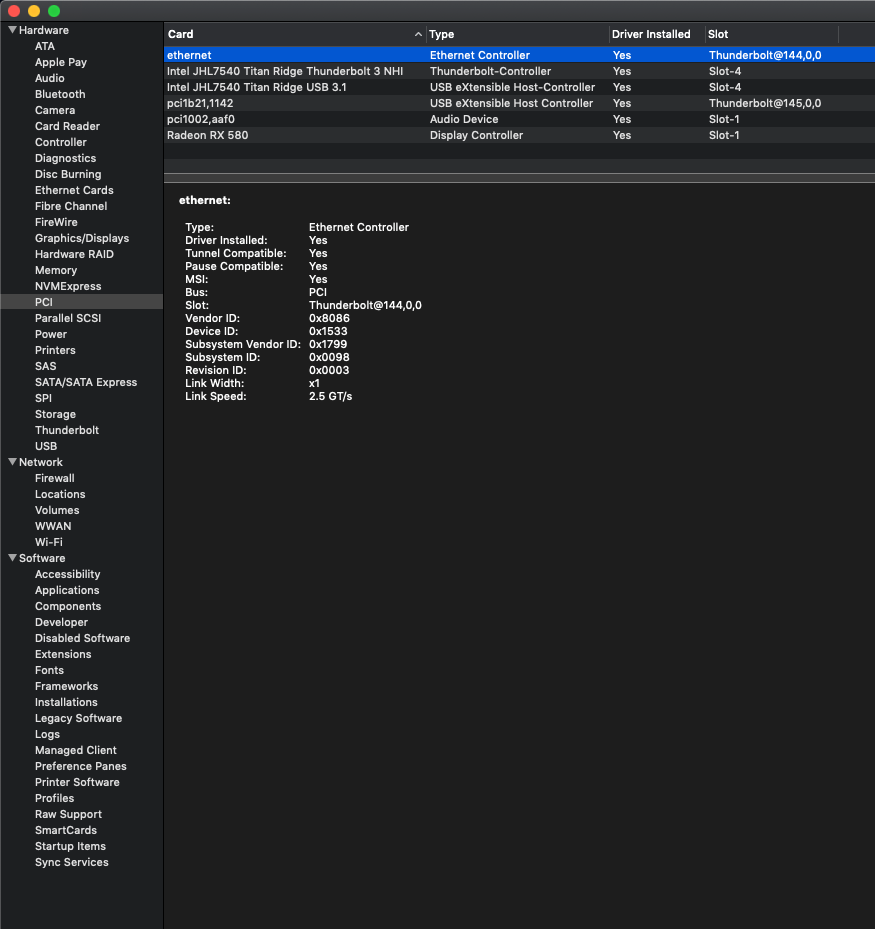Open the USB hardware category

[x=46, y=446]
